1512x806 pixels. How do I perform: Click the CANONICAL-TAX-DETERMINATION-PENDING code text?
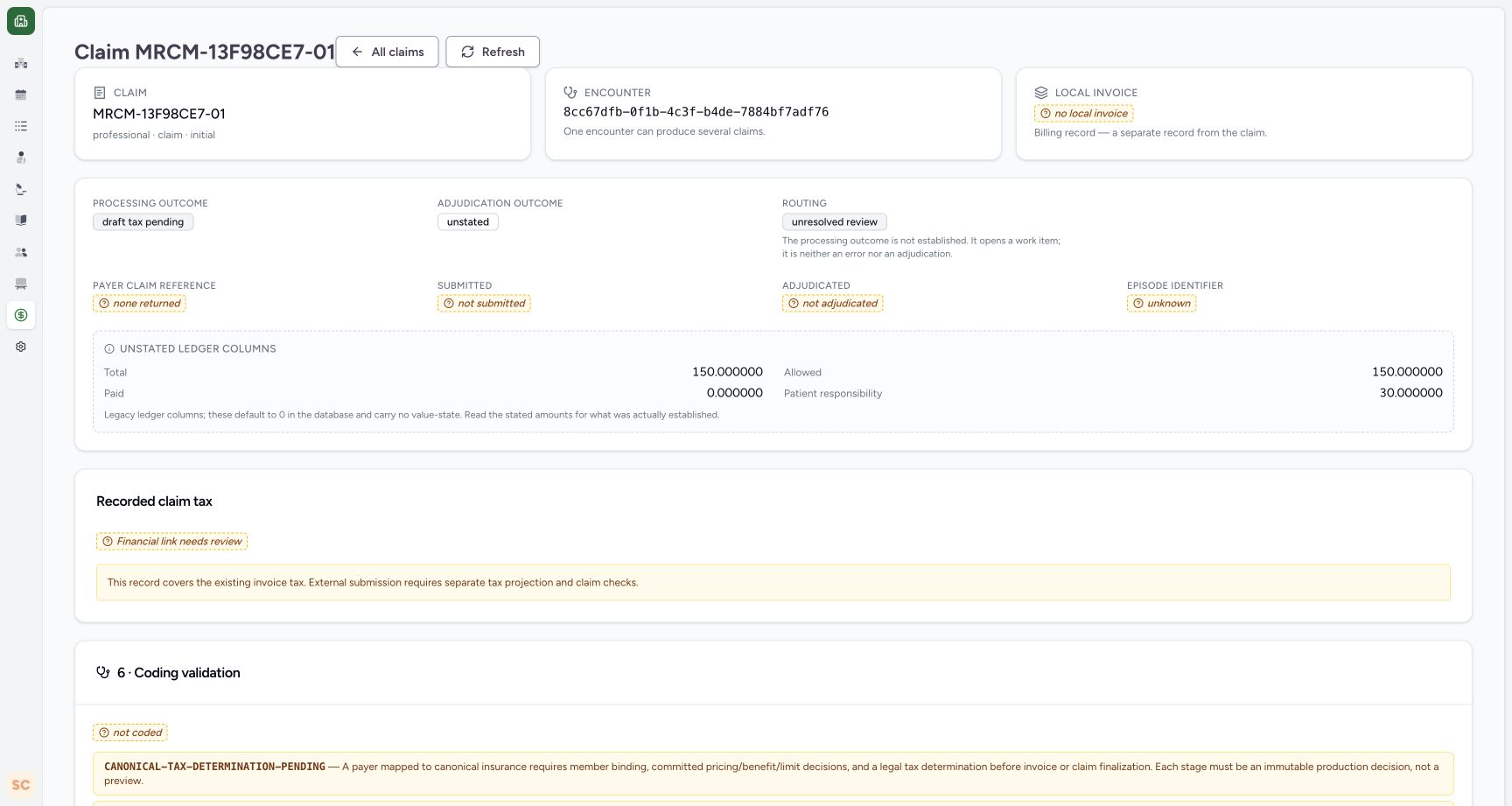pos(214,767)
